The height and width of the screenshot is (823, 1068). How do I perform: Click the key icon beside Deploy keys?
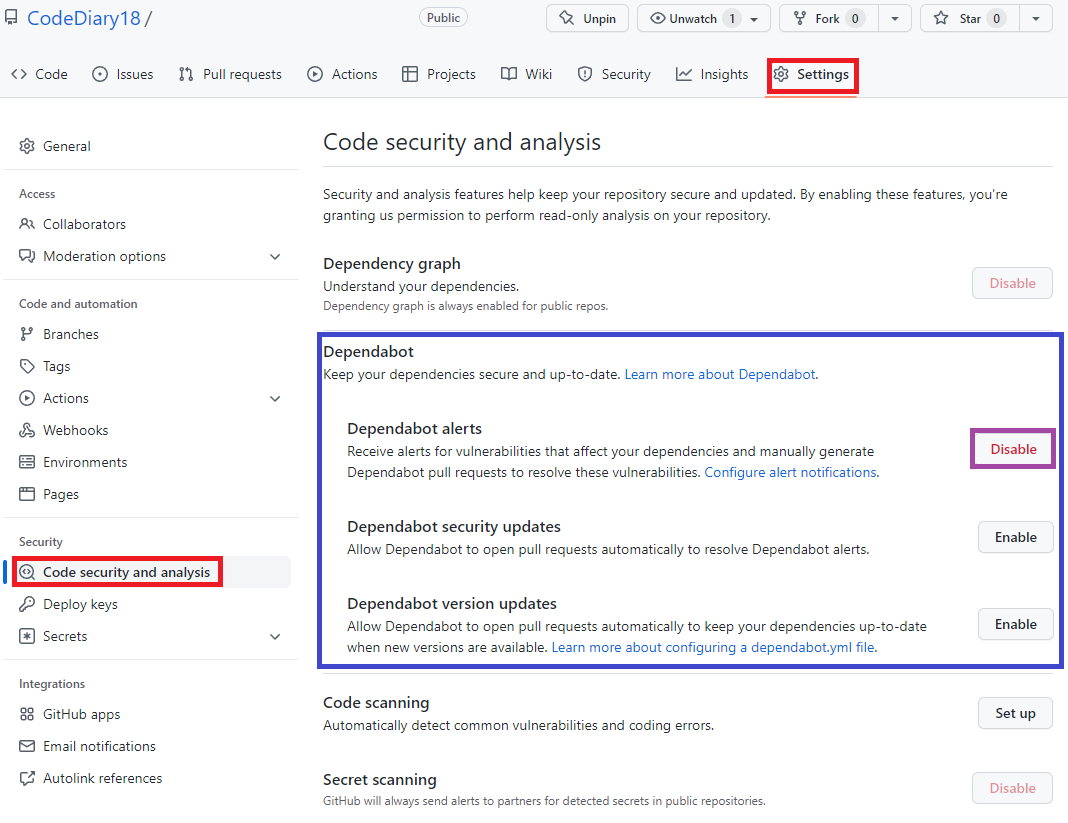(27, 604)
